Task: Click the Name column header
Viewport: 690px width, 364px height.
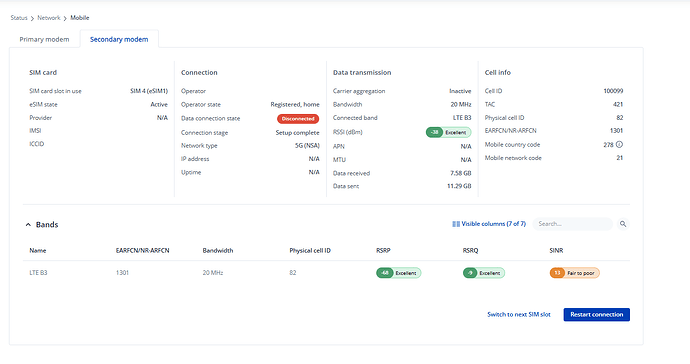Action: (38, 250)
